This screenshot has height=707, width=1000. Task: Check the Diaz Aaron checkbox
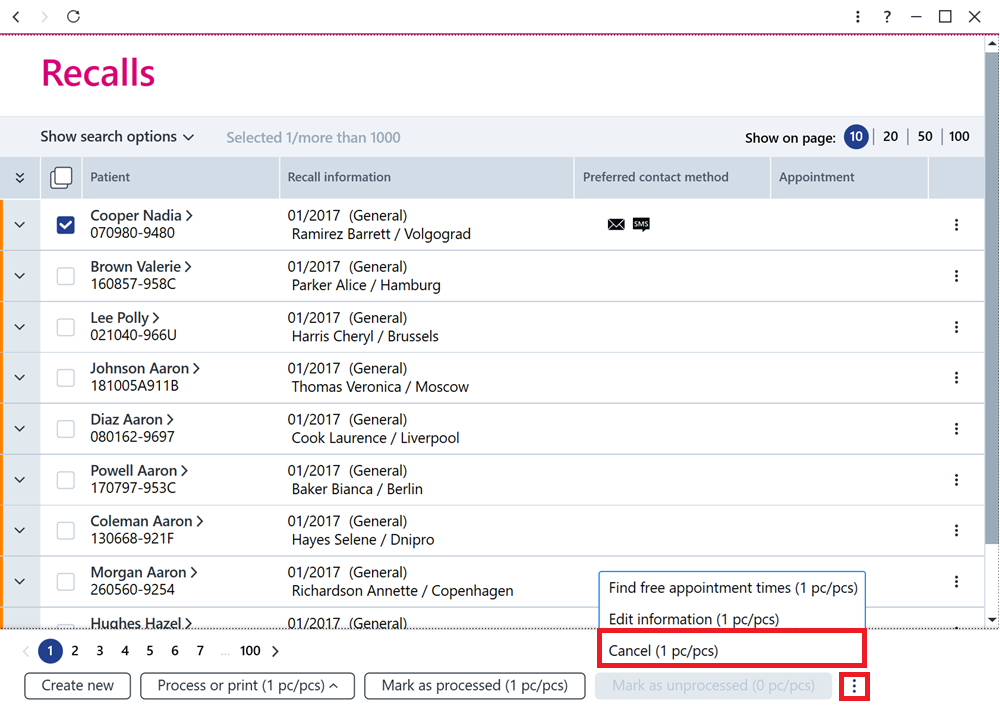coord(66,428)
